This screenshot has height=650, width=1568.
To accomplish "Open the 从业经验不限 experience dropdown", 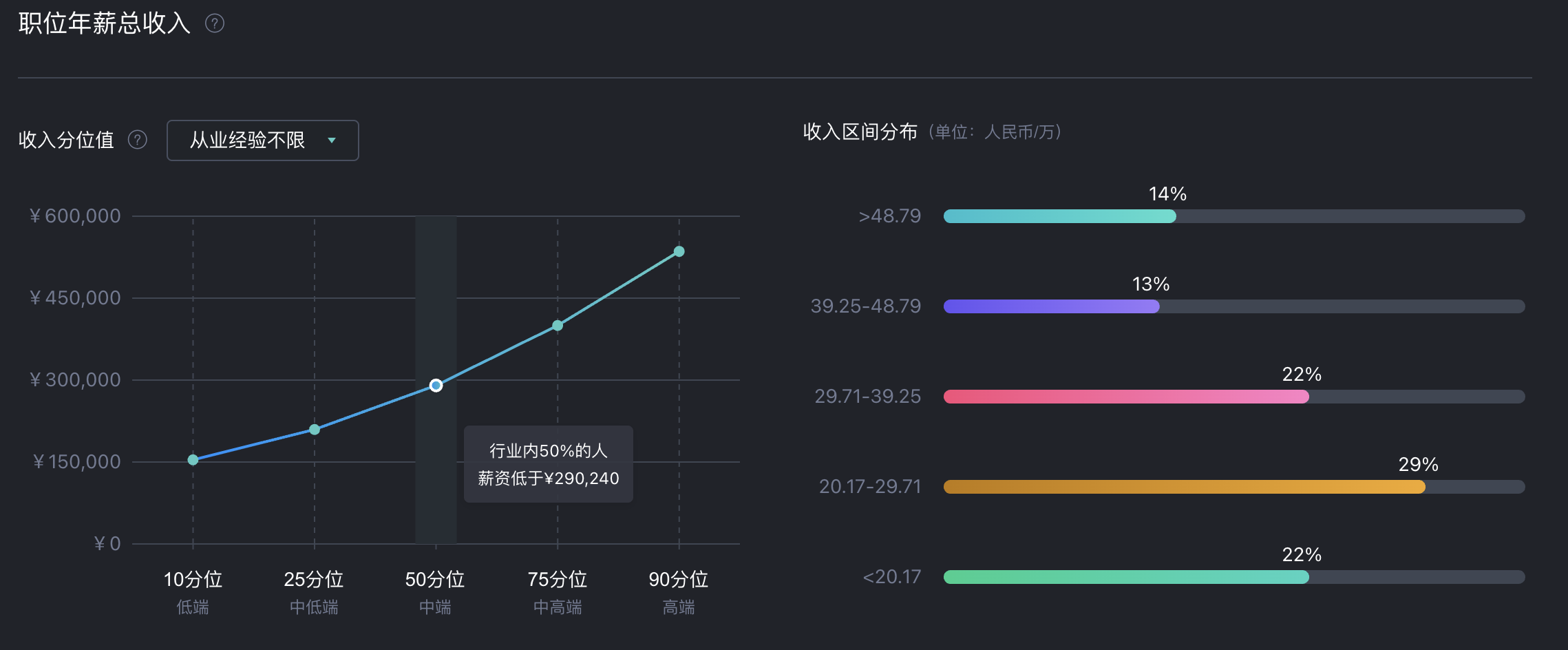I will 262,140.
